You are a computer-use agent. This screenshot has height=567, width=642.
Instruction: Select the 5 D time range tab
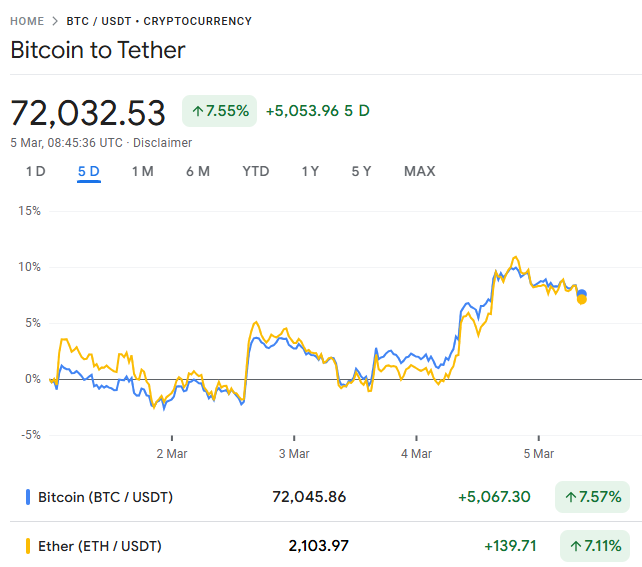(89, 171)
